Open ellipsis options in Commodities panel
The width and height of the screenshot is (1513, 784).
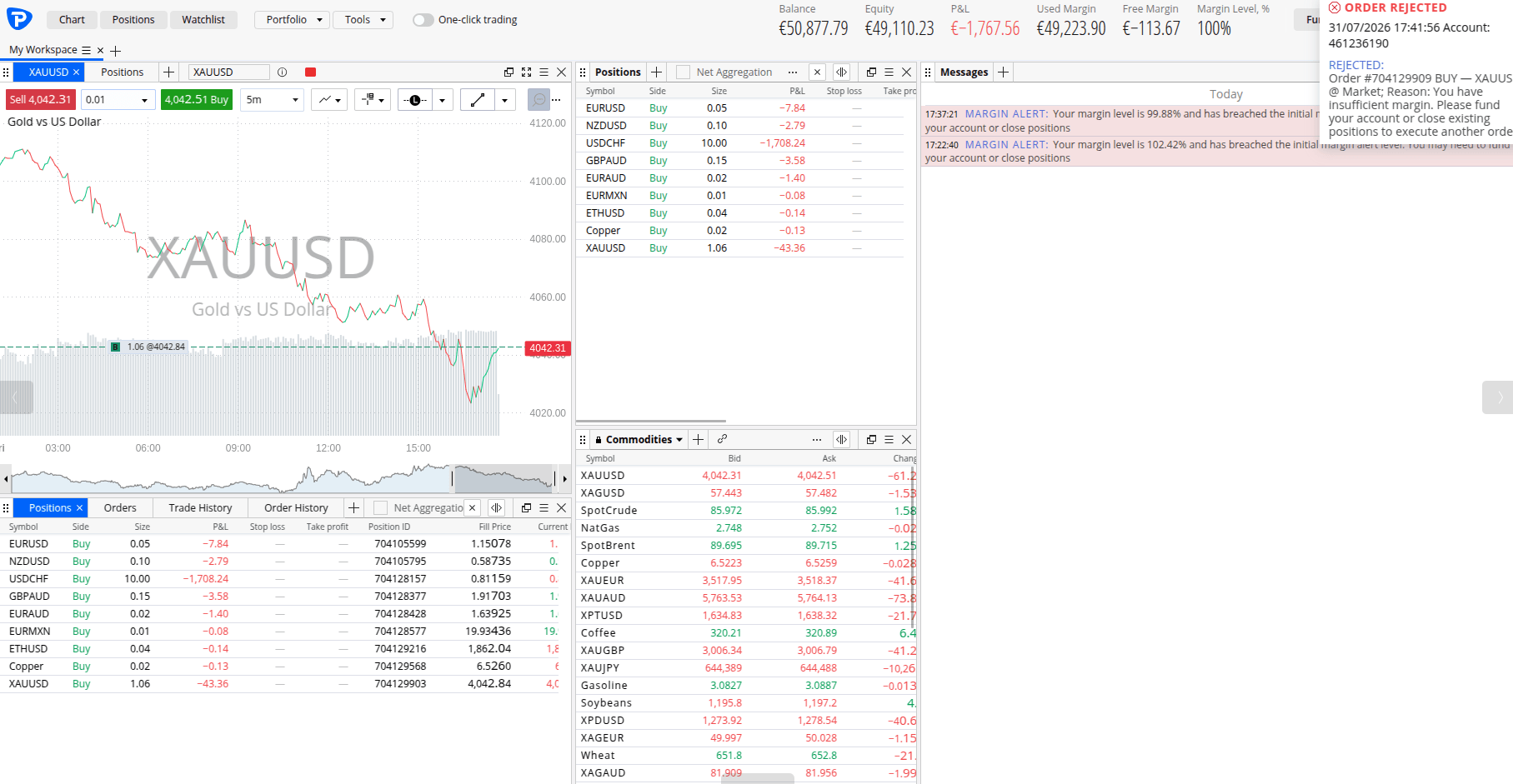pos(817,439)
